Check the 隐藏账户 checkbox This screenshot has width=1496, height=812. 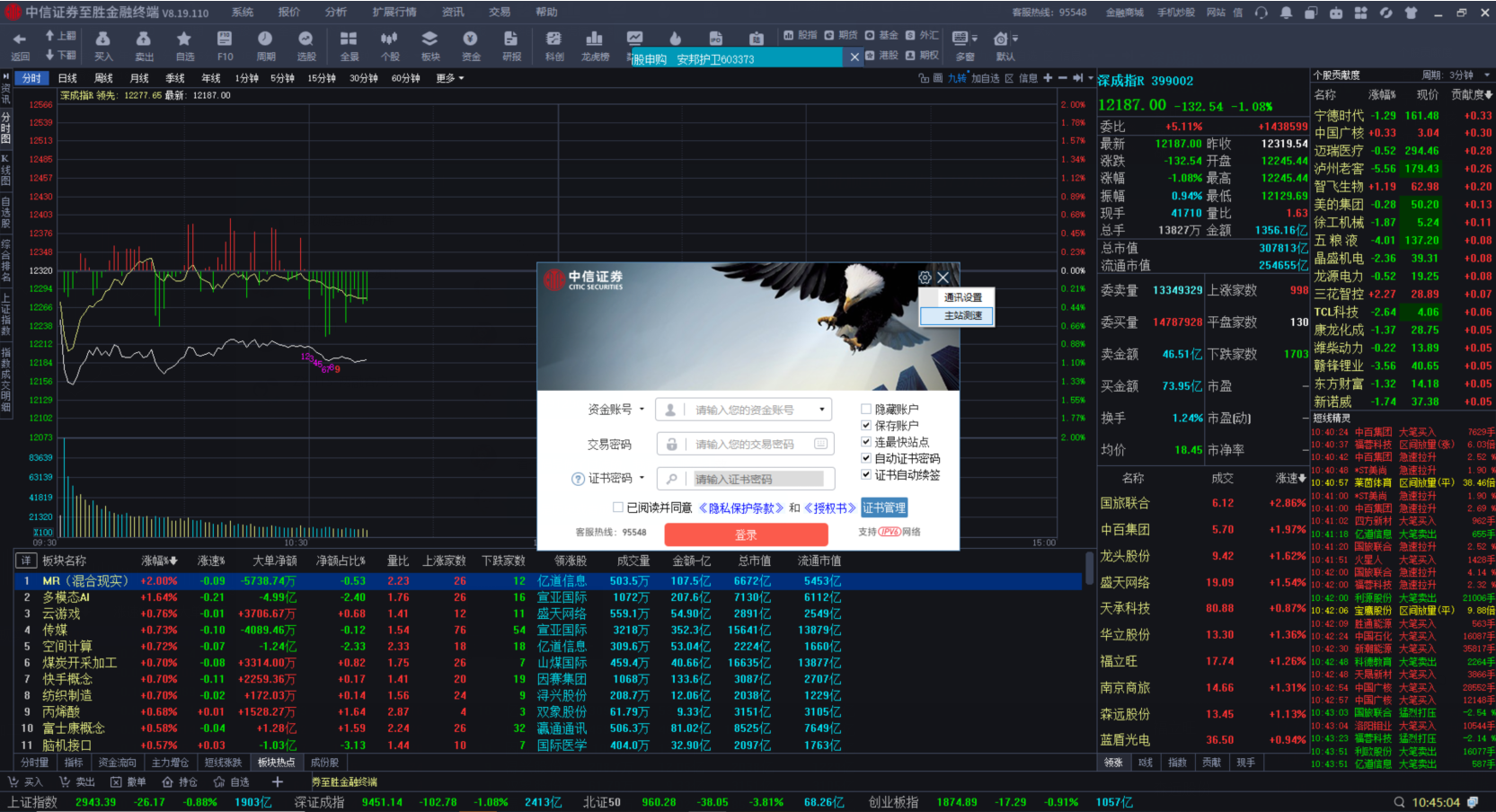pos(866,409)
